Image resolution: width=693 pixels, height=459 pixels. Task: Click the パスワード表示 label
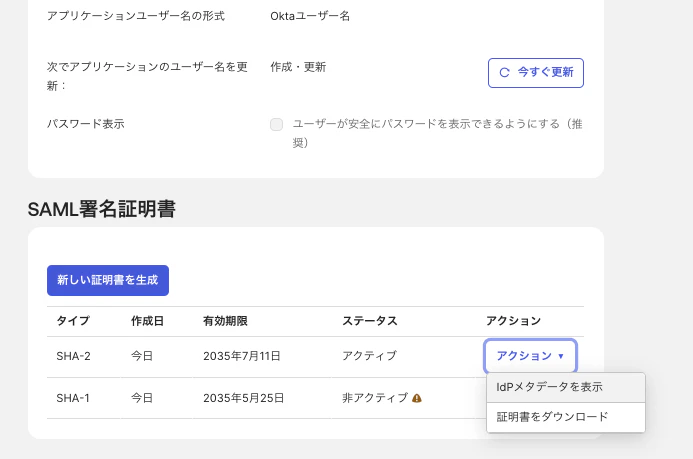(x=86, y=124)
